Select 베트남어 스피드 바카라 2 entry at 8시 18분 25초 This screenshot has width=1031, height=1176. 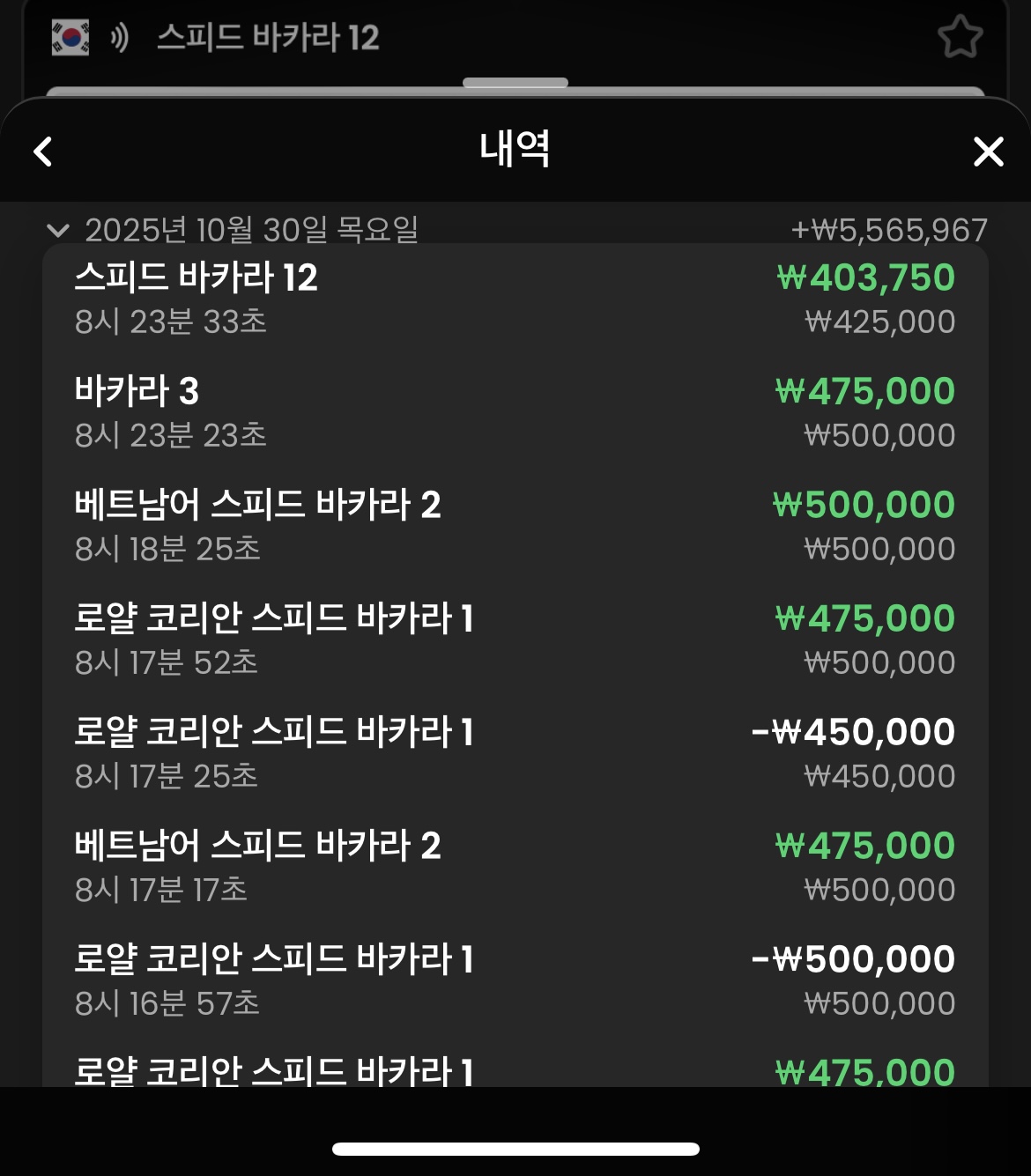[515, 526]
